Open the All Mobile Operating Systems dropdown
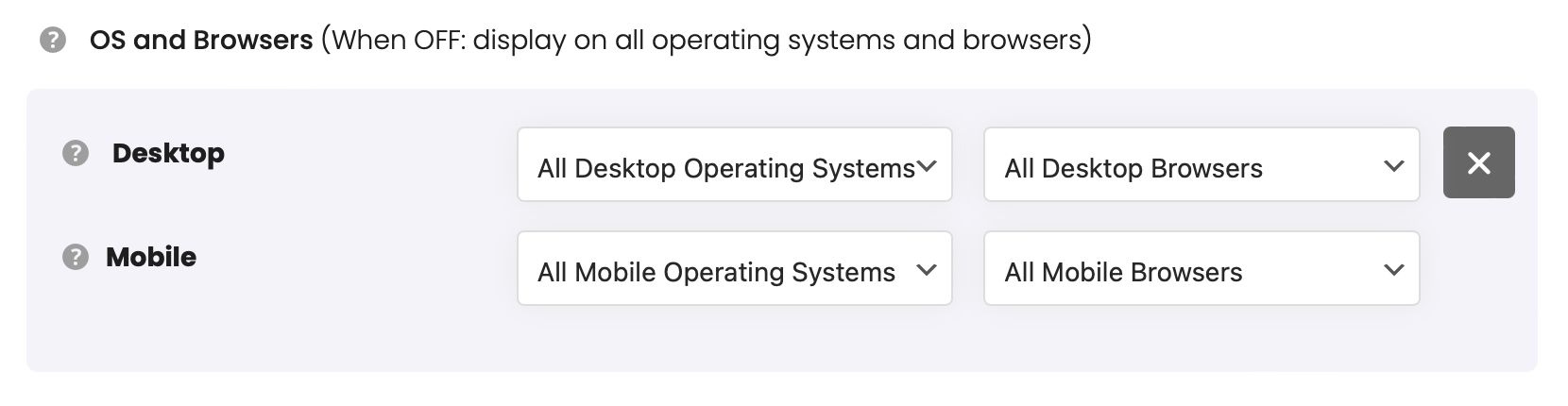The width and height of the screenshot is (1568, 406). click(735, 268)
